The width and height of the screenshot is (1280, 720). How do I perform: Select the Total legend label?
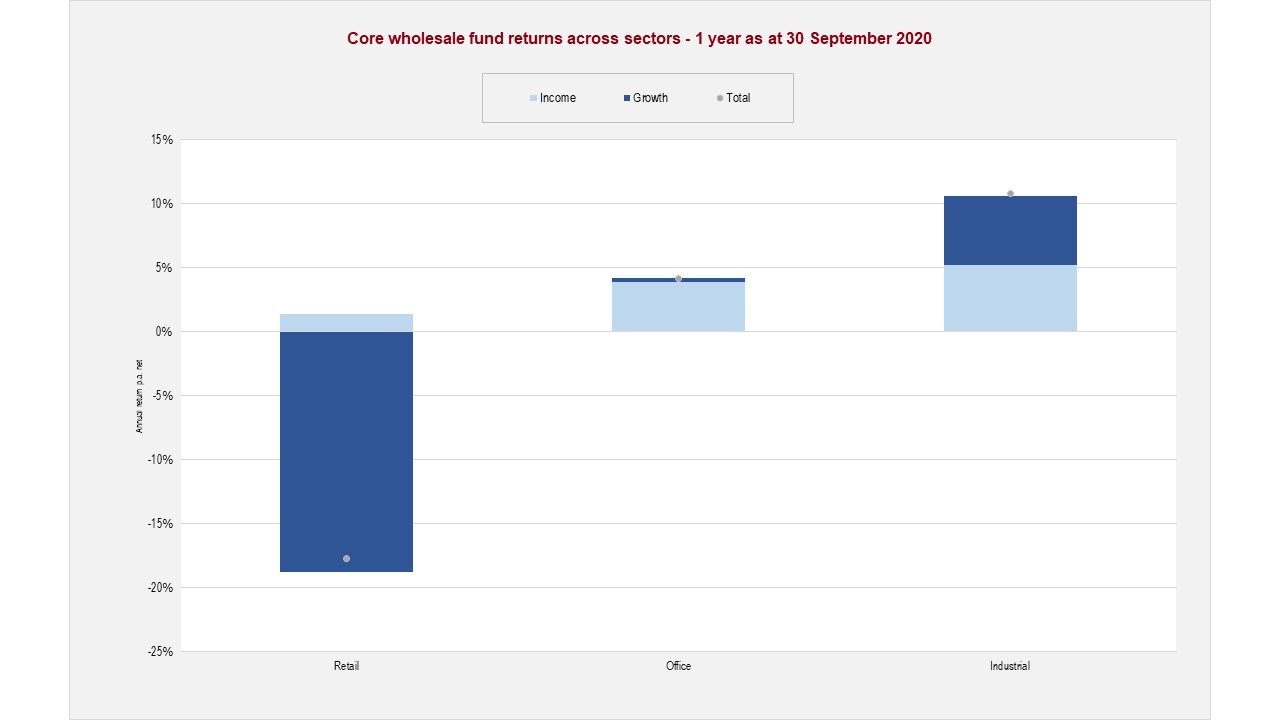tap(738, 98)
